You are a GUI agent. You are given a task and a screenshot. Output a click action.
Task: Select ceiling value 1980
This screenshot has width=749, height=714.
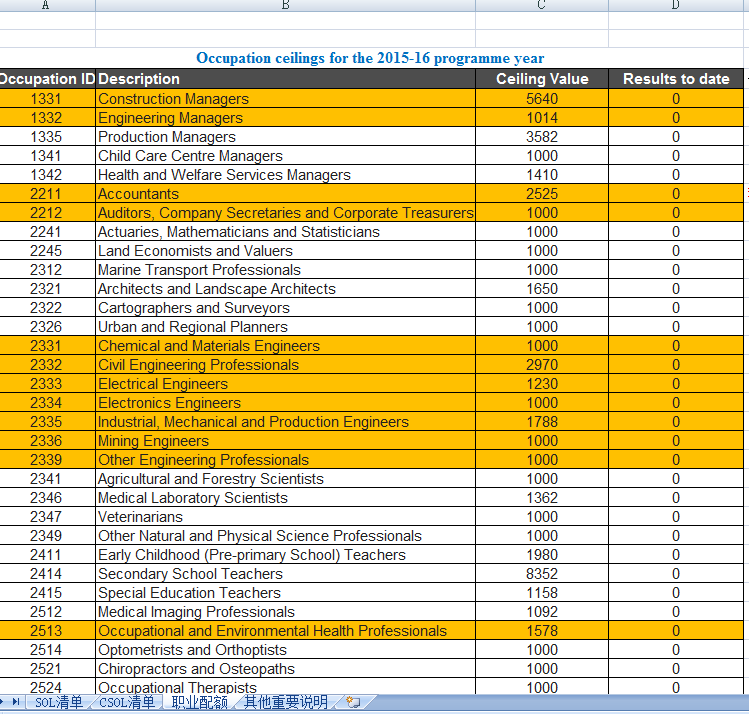[x=542, y=555]
